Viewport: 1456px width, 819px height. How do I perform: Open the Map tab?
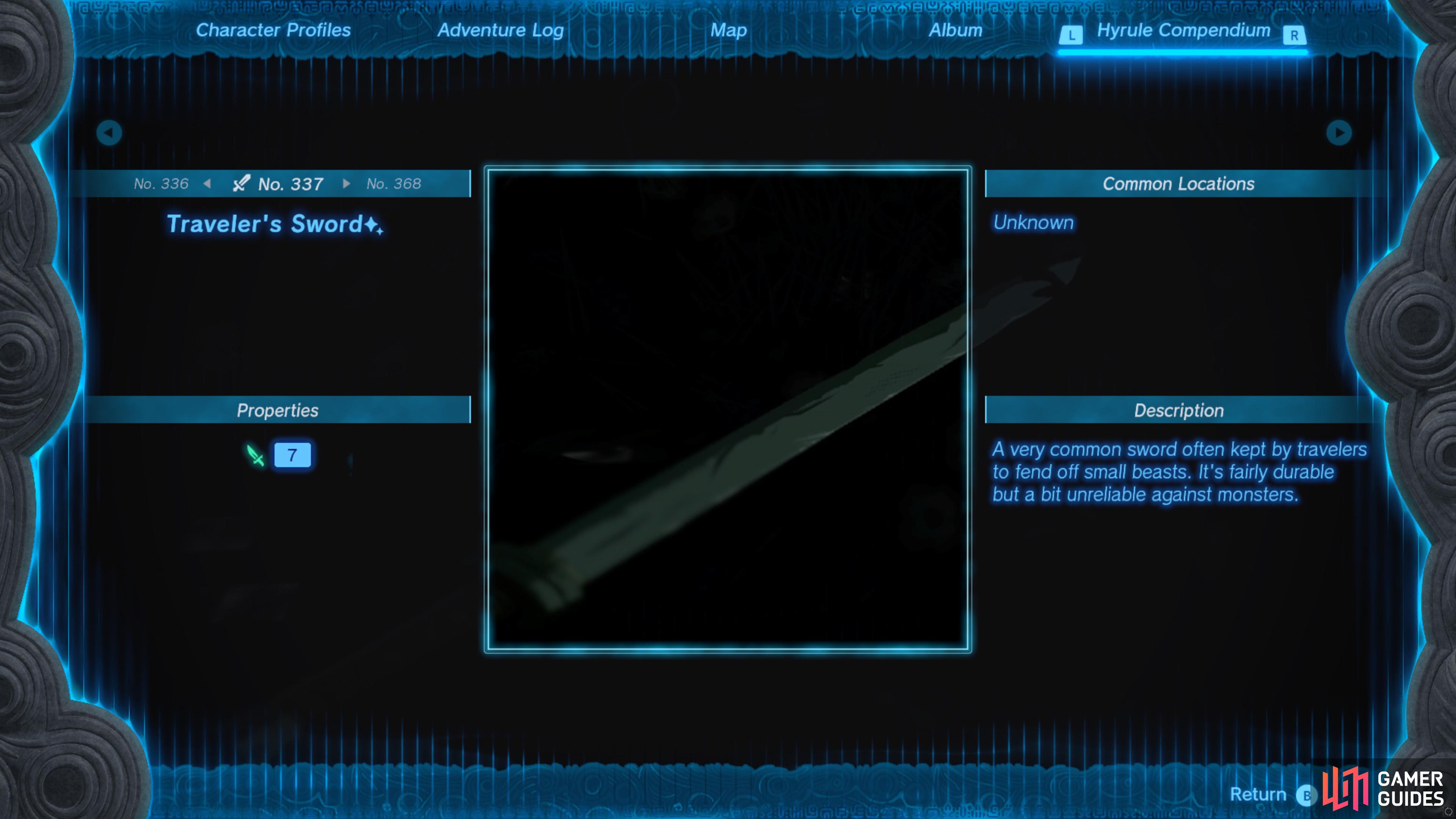pos(728,30)
